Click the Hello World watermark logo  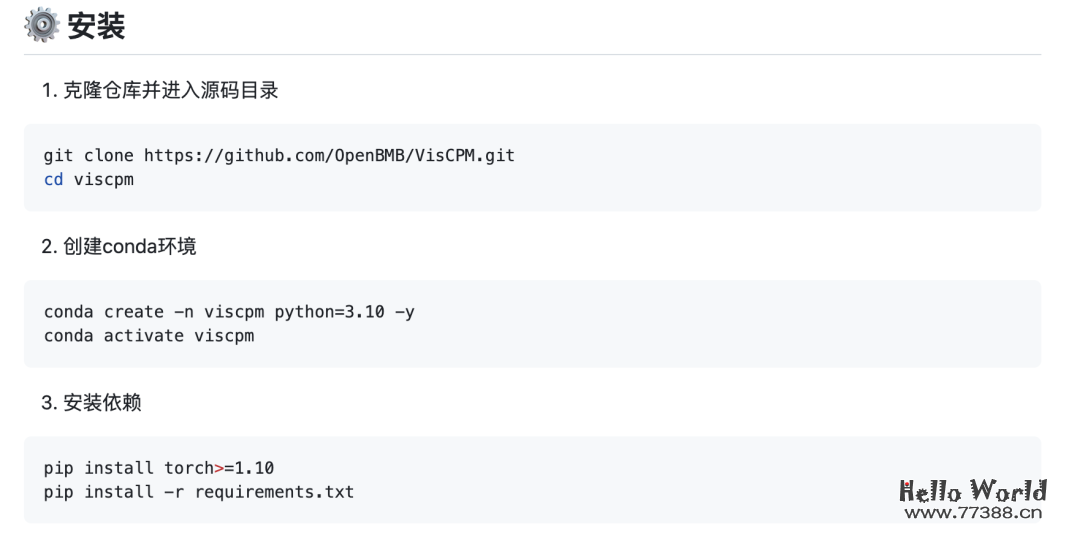[972, 491]
